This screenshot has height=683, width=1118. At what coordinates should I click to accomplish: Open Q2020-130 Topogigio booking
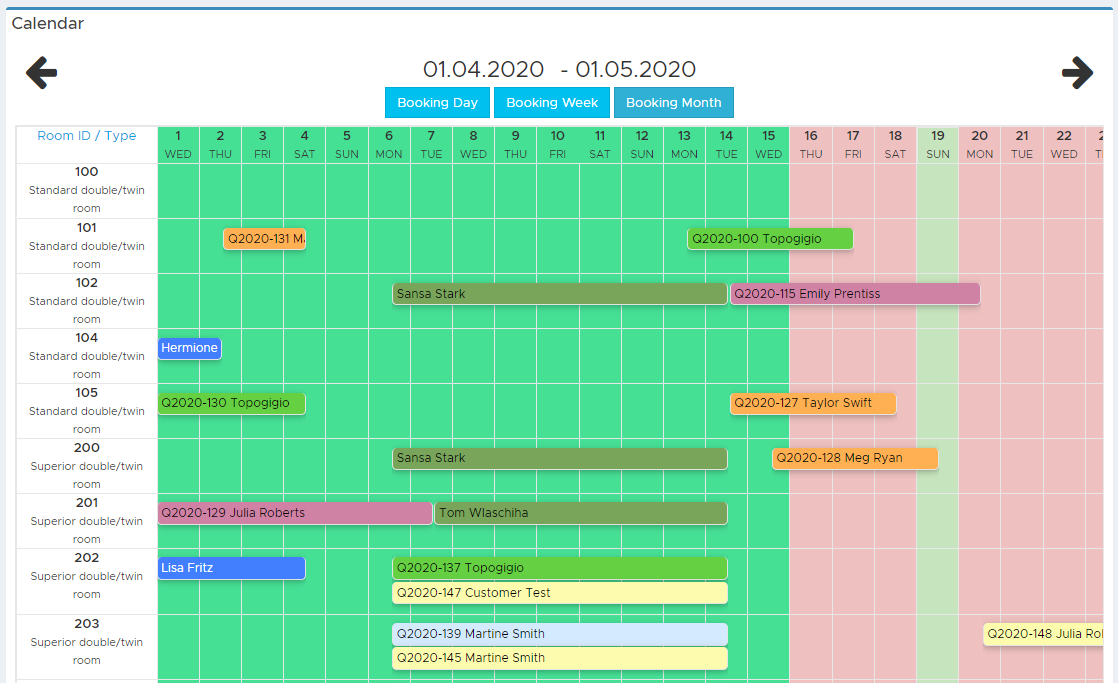point(232,403)
